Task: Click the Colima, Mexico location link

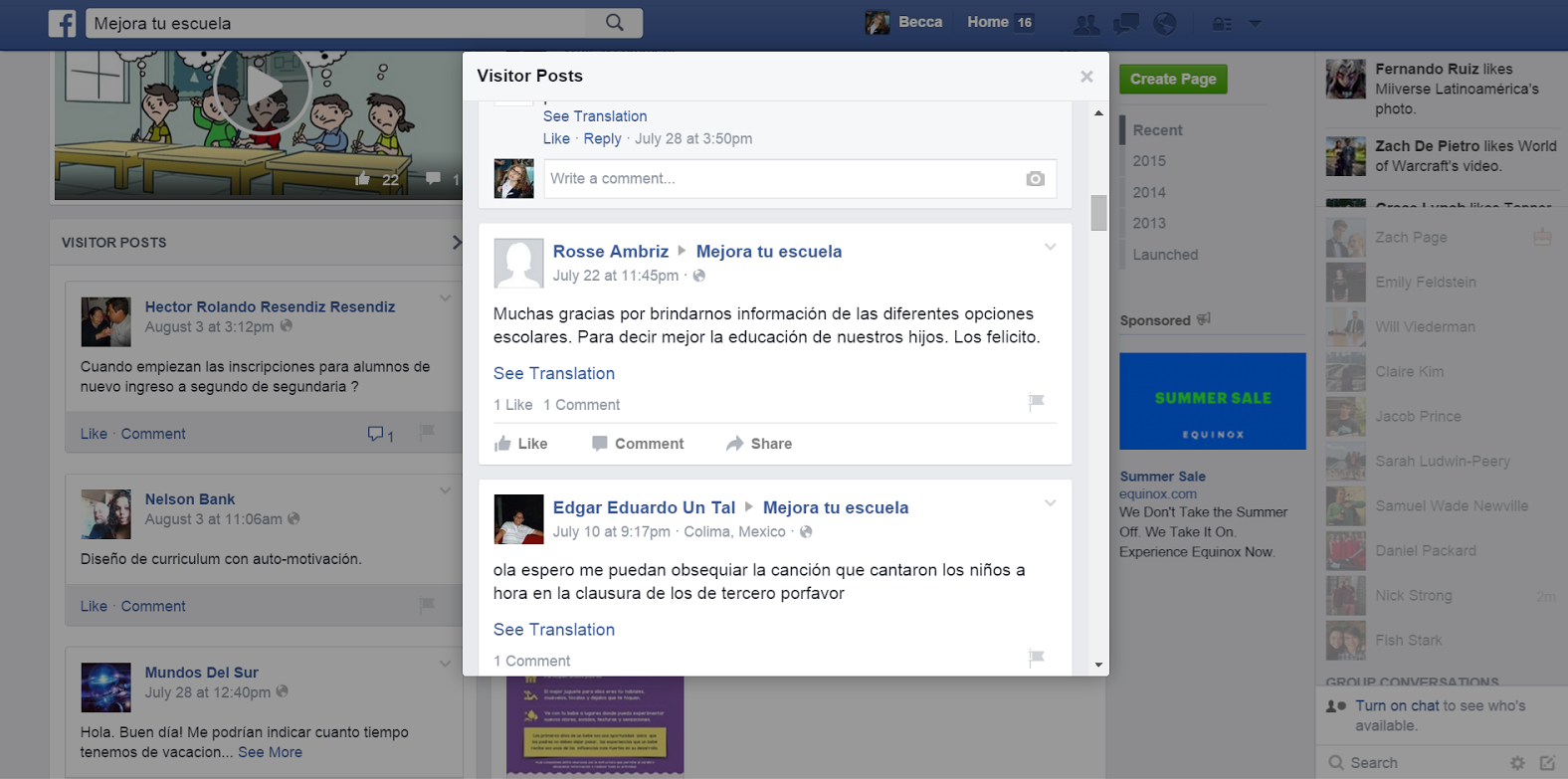Action: tap(734, 532)
